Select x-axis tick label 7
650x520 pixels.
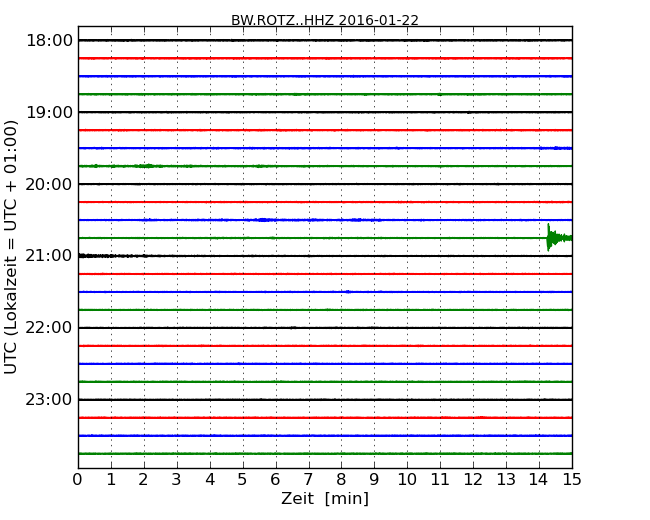(308, 480)
